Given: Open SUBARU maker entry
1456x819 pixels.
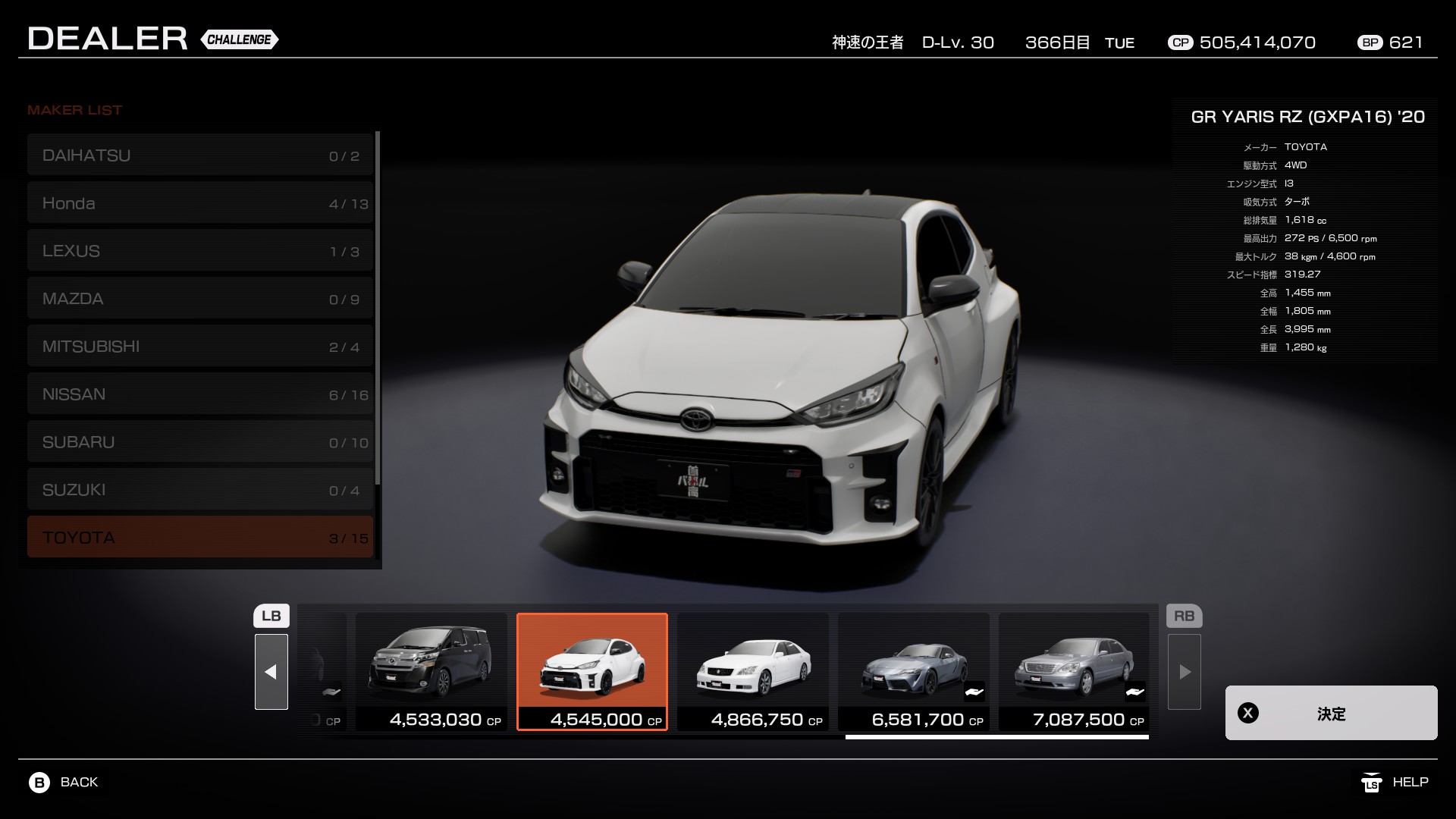Looking at the screenshot, I should coord(200,442).
